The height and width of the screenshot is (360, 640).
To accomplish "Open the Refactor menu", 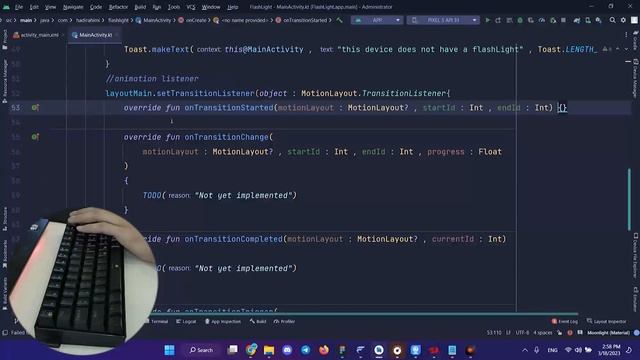I will pos(118,7).
